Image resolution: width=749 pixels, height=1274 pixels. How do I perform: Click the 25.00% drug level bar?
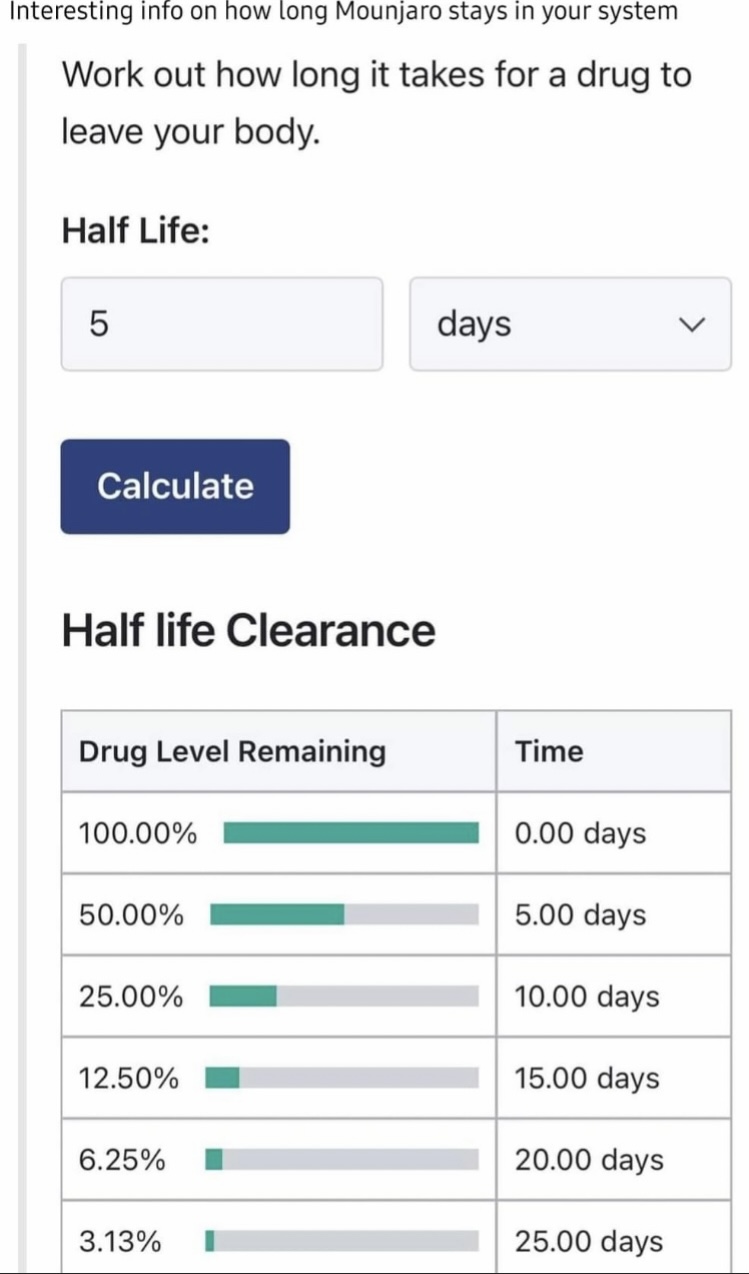point(344,997)
